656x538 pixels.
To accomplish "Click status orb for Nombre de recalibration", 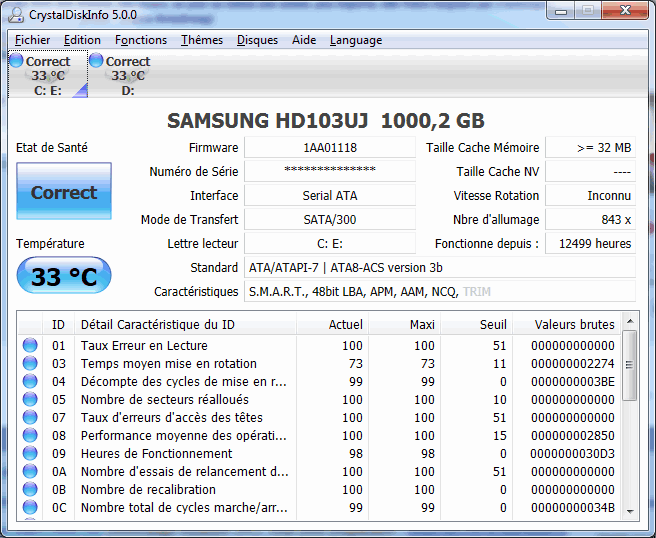I will tap(29, 490).
